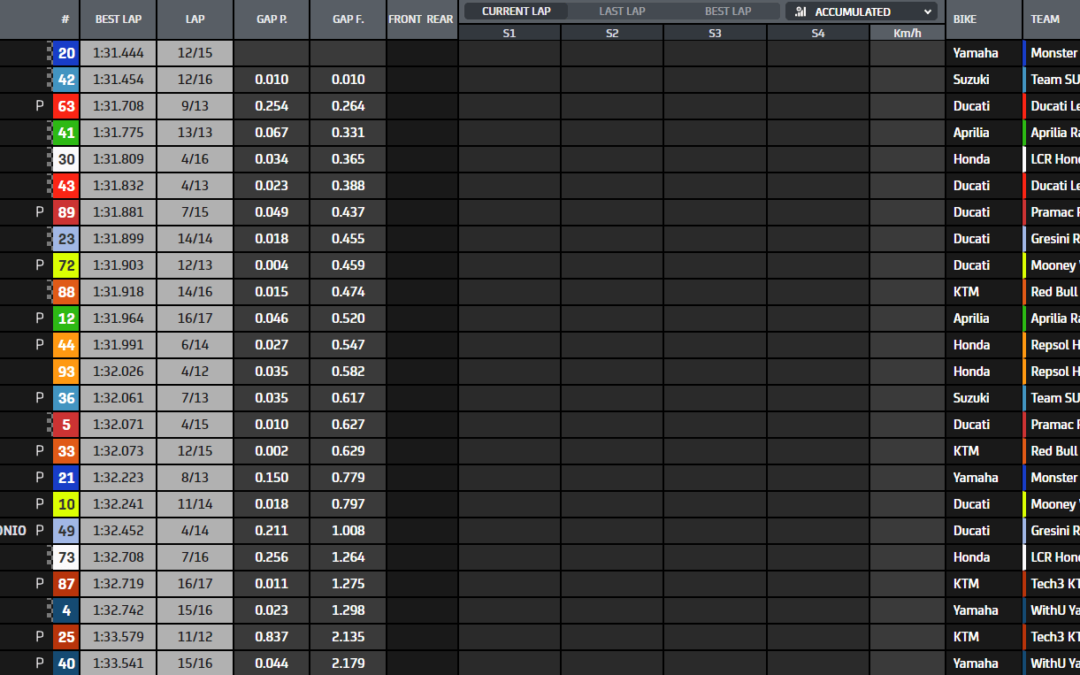The image size is (1080, 675).
Task: Select rider number 63 badge
Action: tap(66, 106)
